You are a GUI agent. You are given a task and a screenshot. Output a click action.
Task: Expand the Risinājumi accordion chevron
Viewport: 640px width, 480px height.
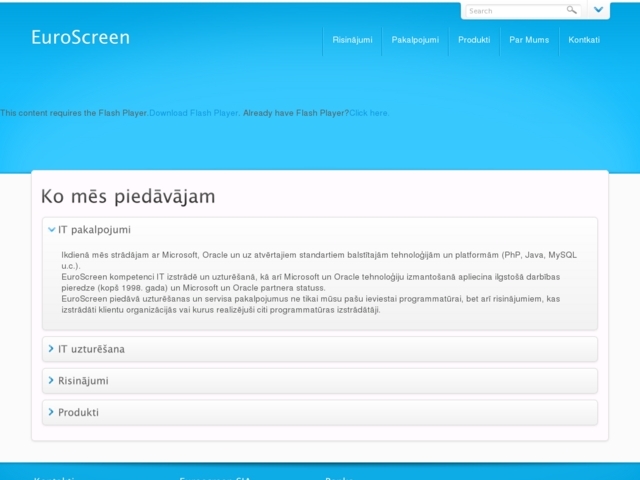(51, 380)
